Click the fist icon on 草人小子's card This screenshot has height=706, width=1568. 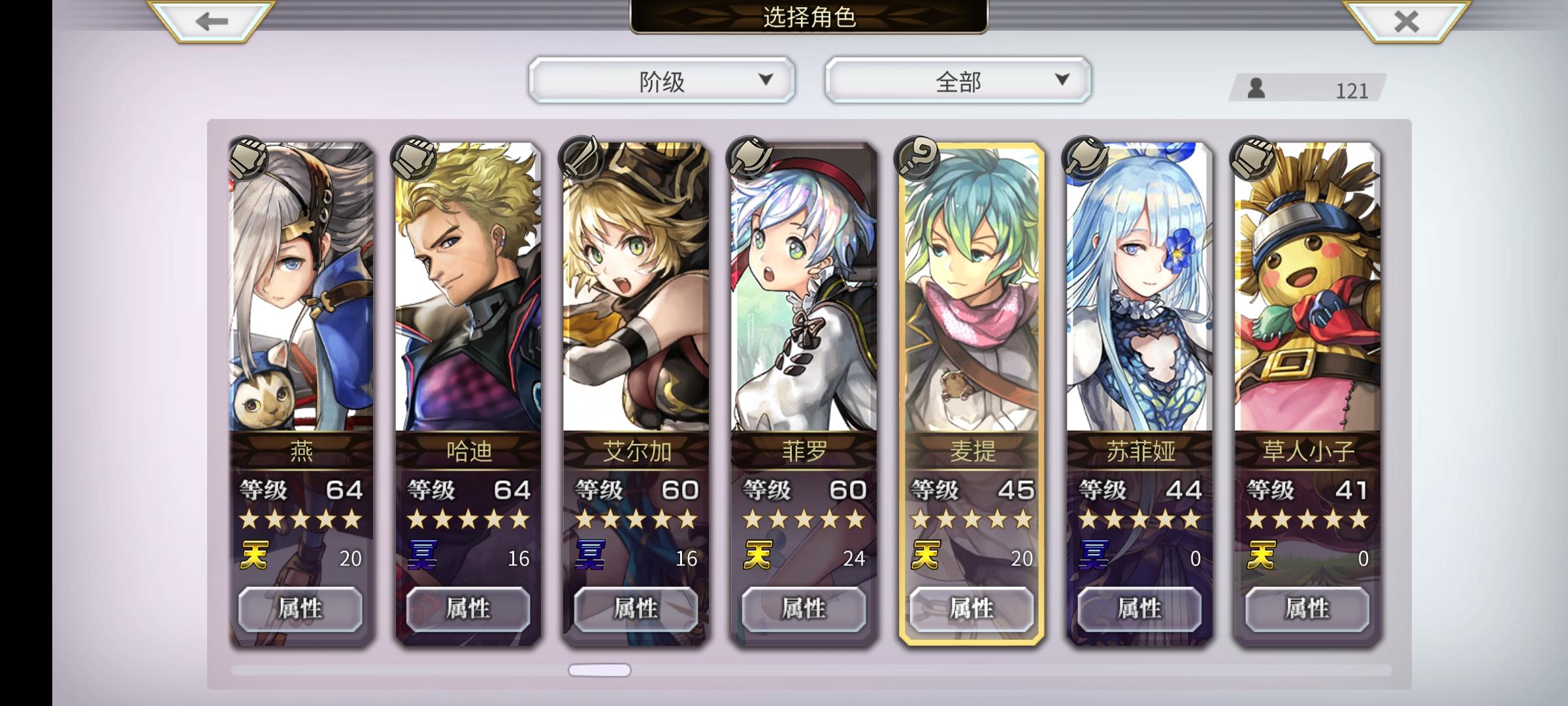pos(1252,158)
